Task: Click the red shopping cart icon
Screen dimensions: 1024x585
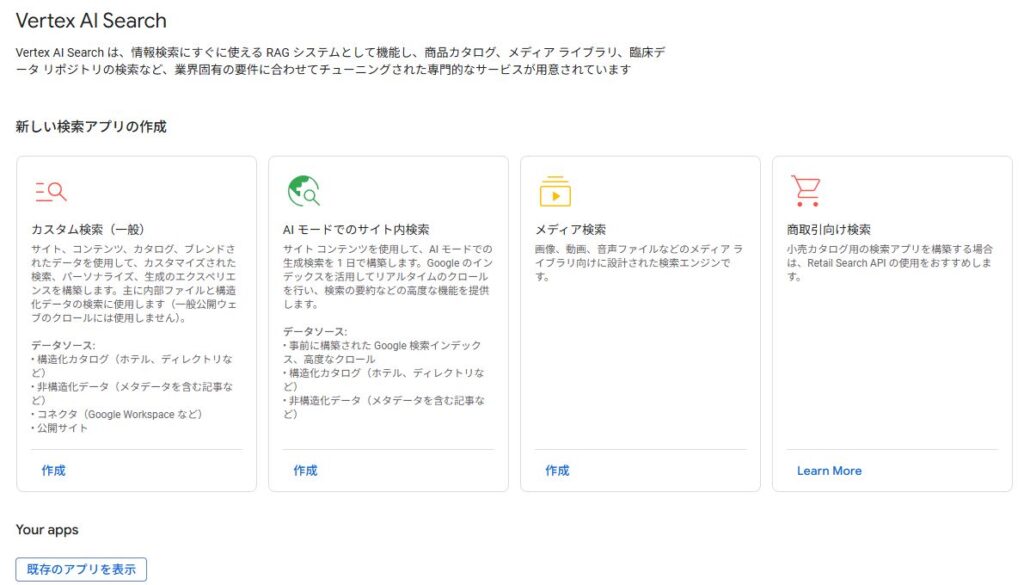Action: (x=805, y=190)
